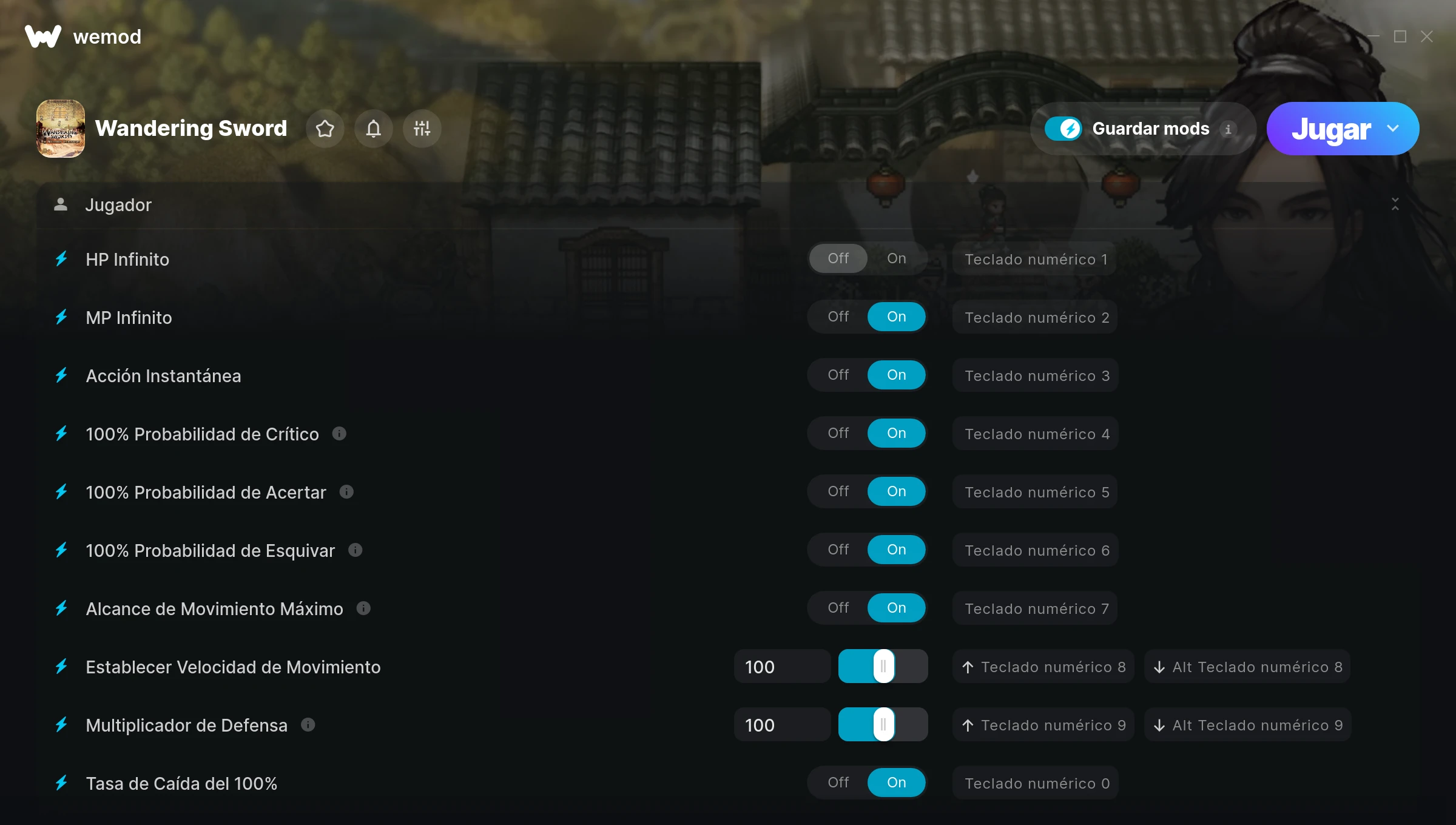Switch off Tasa de Caída del 100%
The width and height of the screenshot is (1456, 825).
pyautogui.click(x=838, y=783)
